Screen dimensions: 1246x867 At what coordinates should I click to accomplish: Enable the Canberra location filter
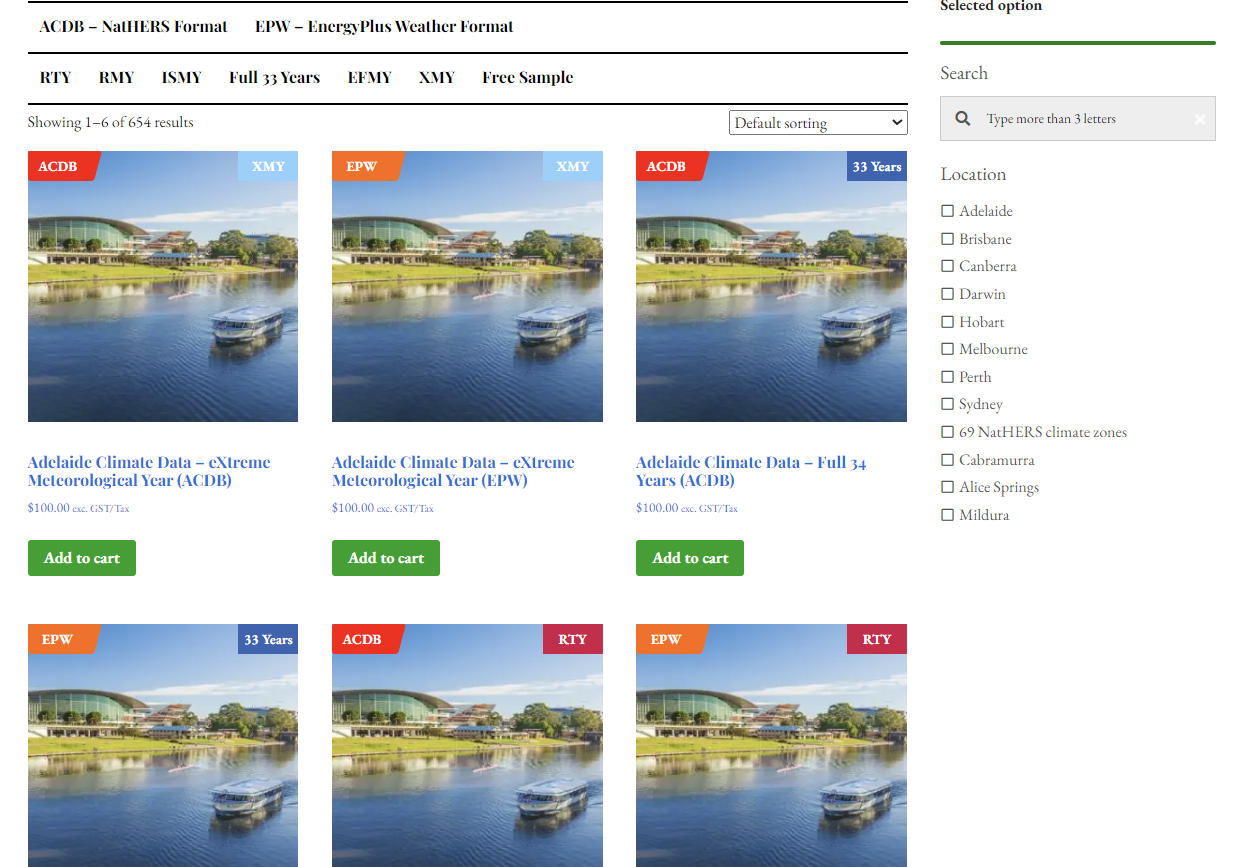coord(947,266)
